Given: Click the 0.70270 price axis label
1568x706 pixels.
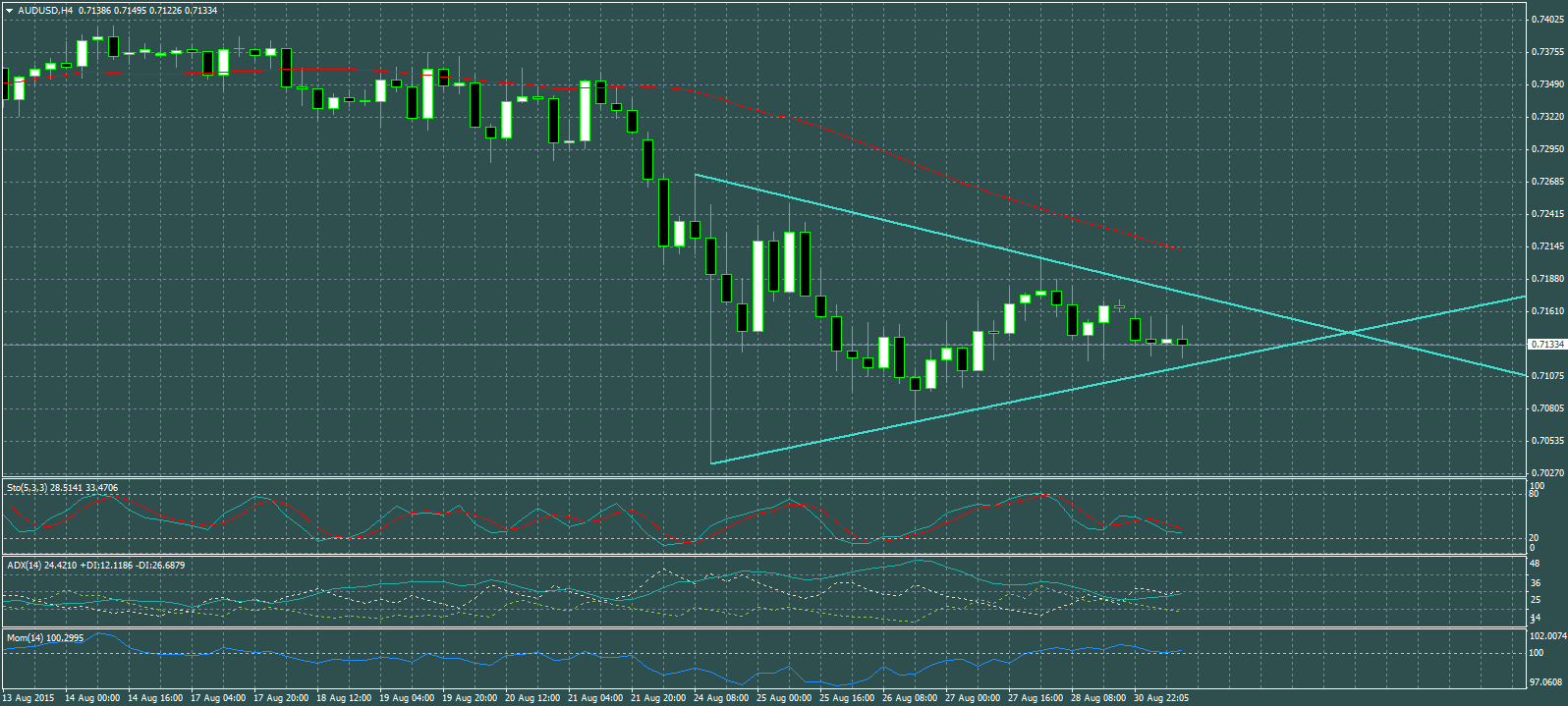Looking at the screenshot, I should coord(1547,473).
